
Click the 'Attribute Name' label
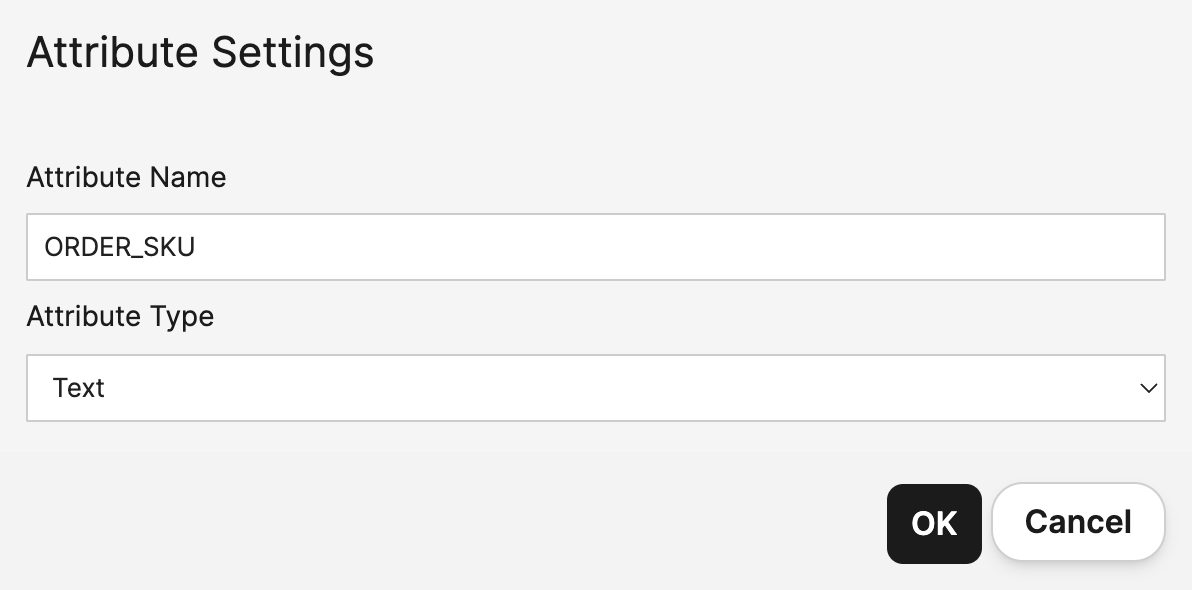pyautogui.click(x=126, y=177)
